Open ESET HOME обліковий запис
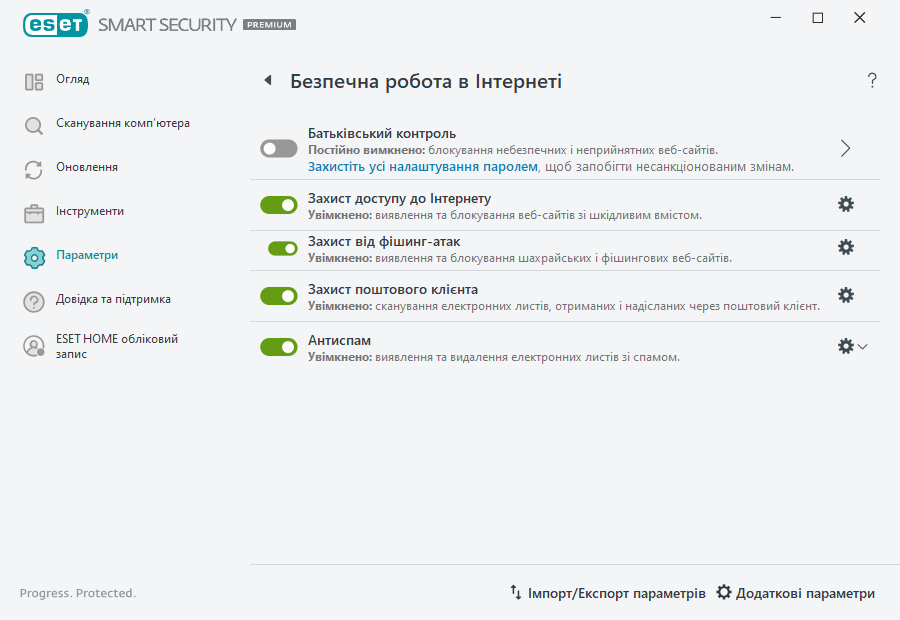Viewport: 900px width, 620px height. 33,347
